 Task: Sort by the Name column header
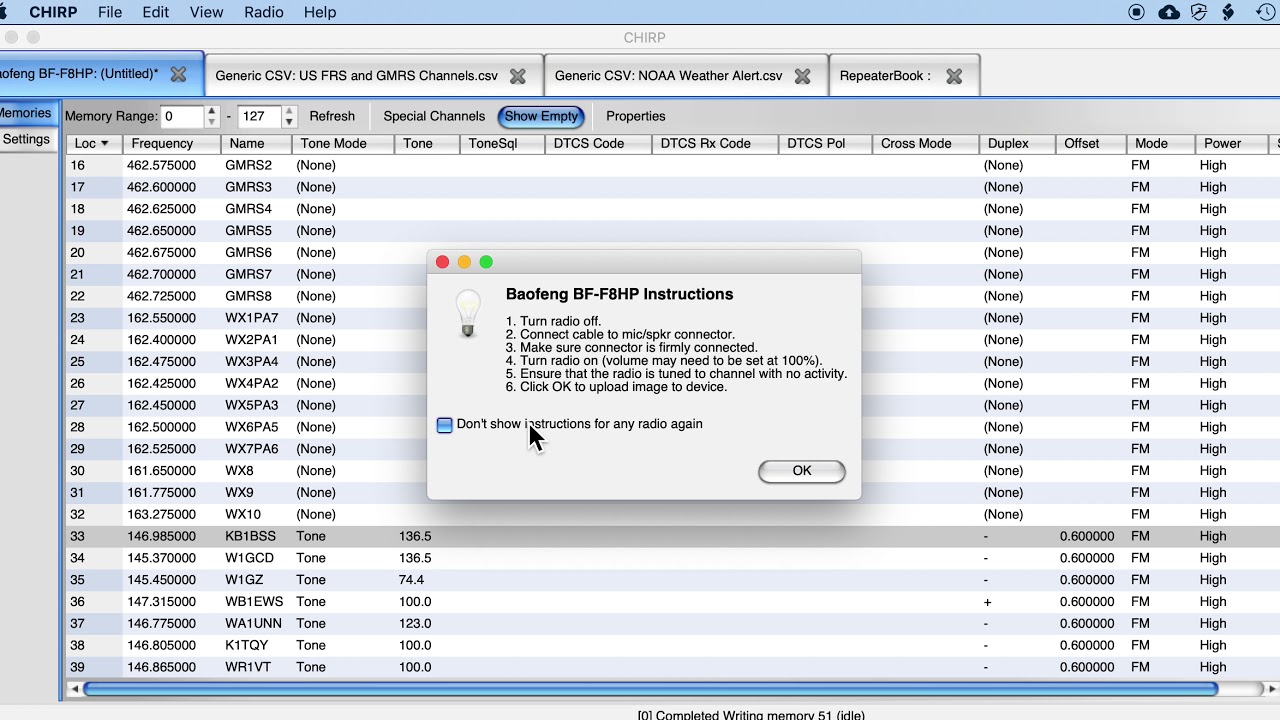[x=255, y=144]
